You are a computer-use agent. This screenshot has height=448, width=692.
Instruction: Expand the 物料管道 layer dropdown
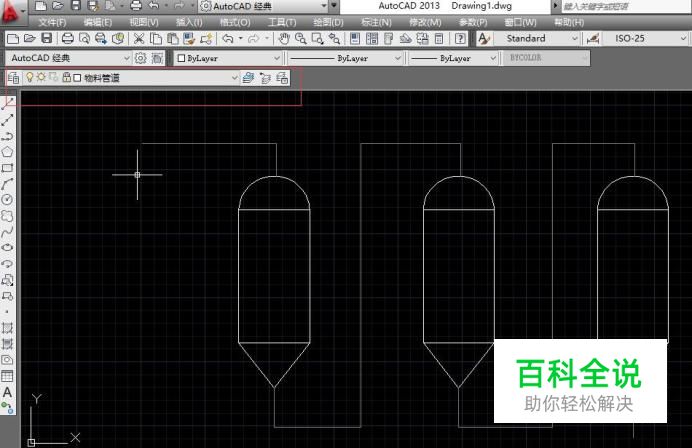coord(234,78)
